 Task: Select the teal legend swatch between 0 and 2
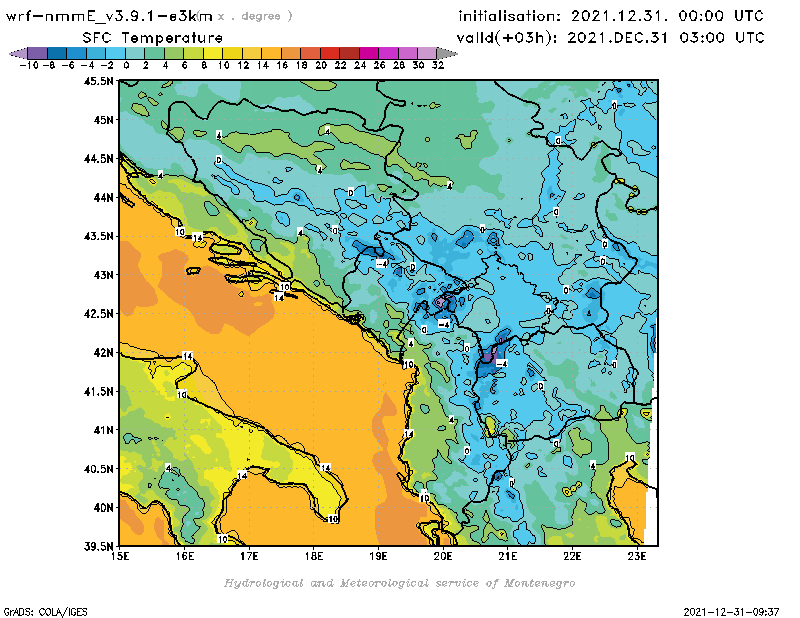(135, 53)
